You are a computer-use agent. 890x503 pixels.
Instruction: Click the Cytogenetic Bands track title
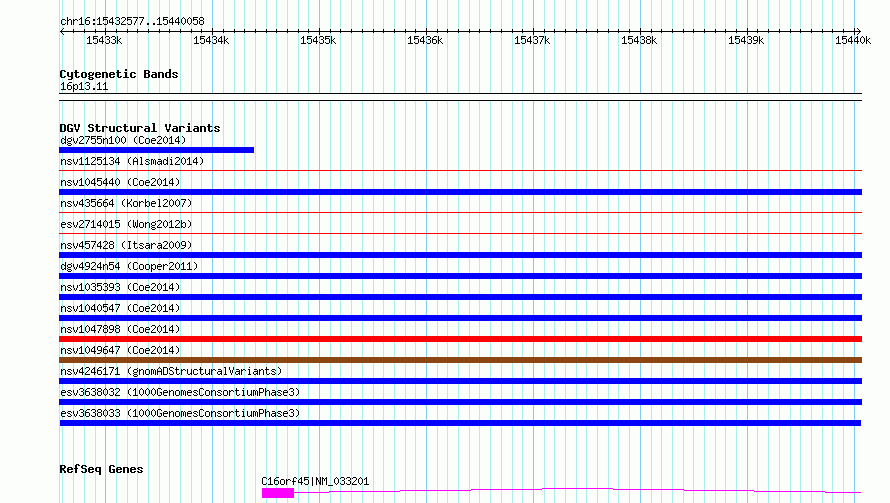click(x=119, y=74)
